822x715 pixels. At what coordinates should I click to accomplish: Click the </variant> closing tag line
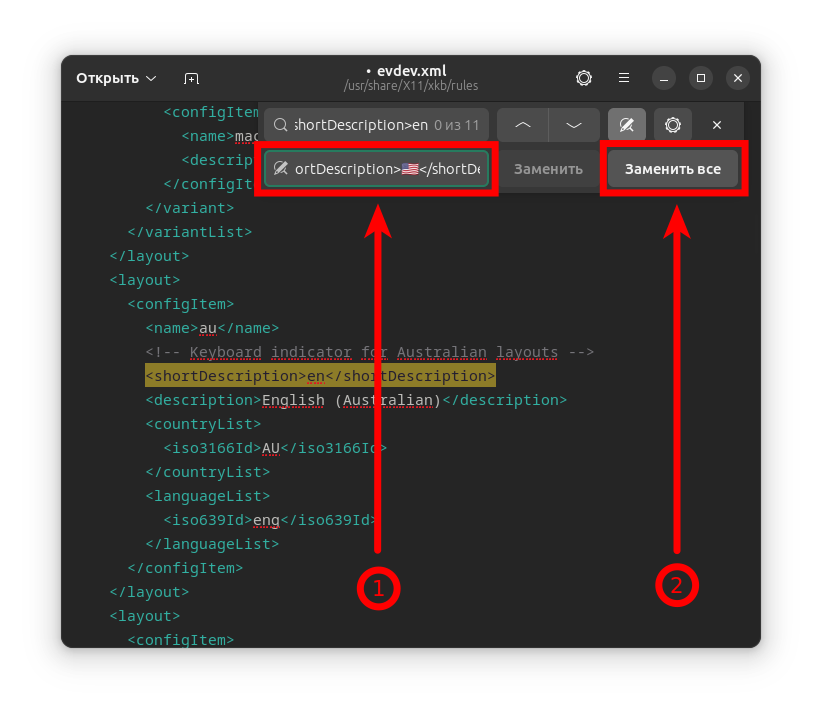pyautogui.click(x=190, y=208)
